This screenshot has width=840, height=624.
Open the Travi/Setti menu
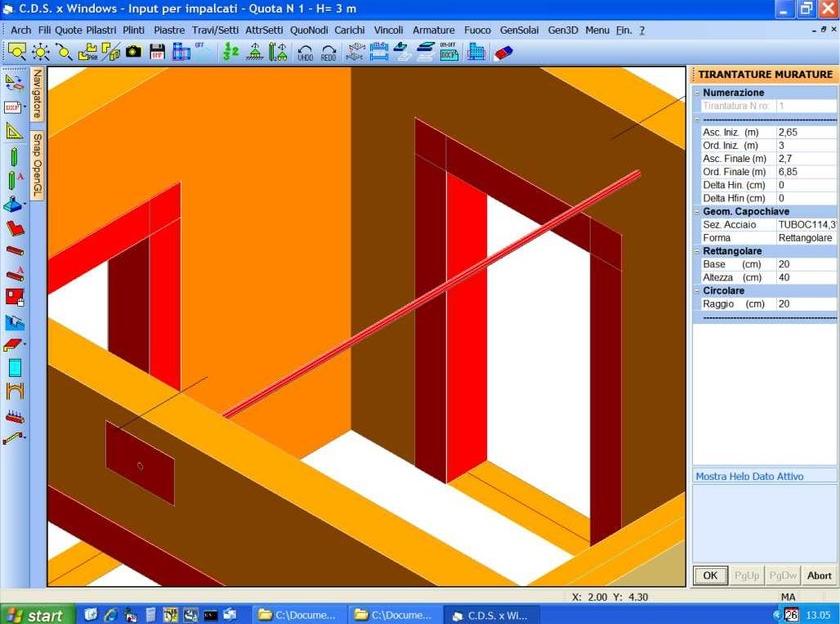[x=215, y=30]
